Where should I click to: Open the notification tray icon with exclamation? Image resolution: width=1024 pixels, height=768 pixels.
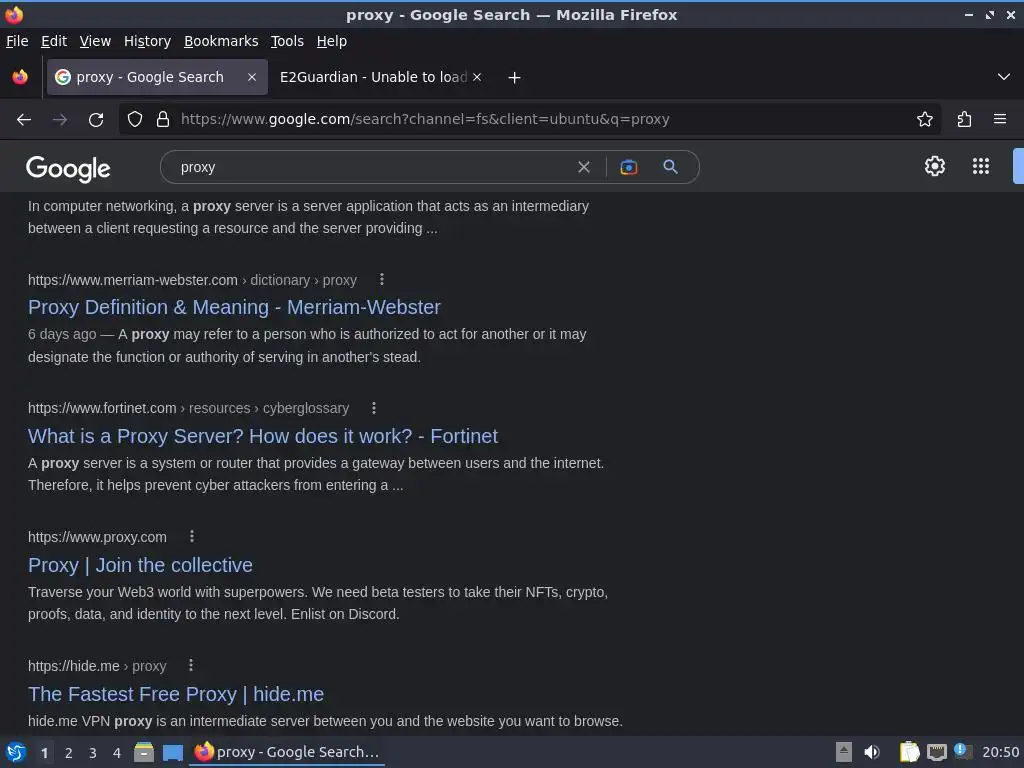coord(962,751)
